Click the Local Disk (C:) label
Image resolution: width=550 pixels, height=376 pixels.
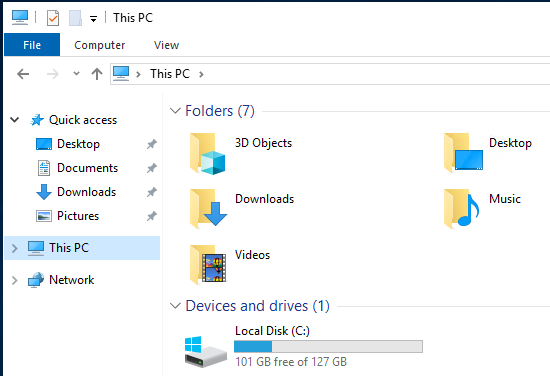coord(273,331)
